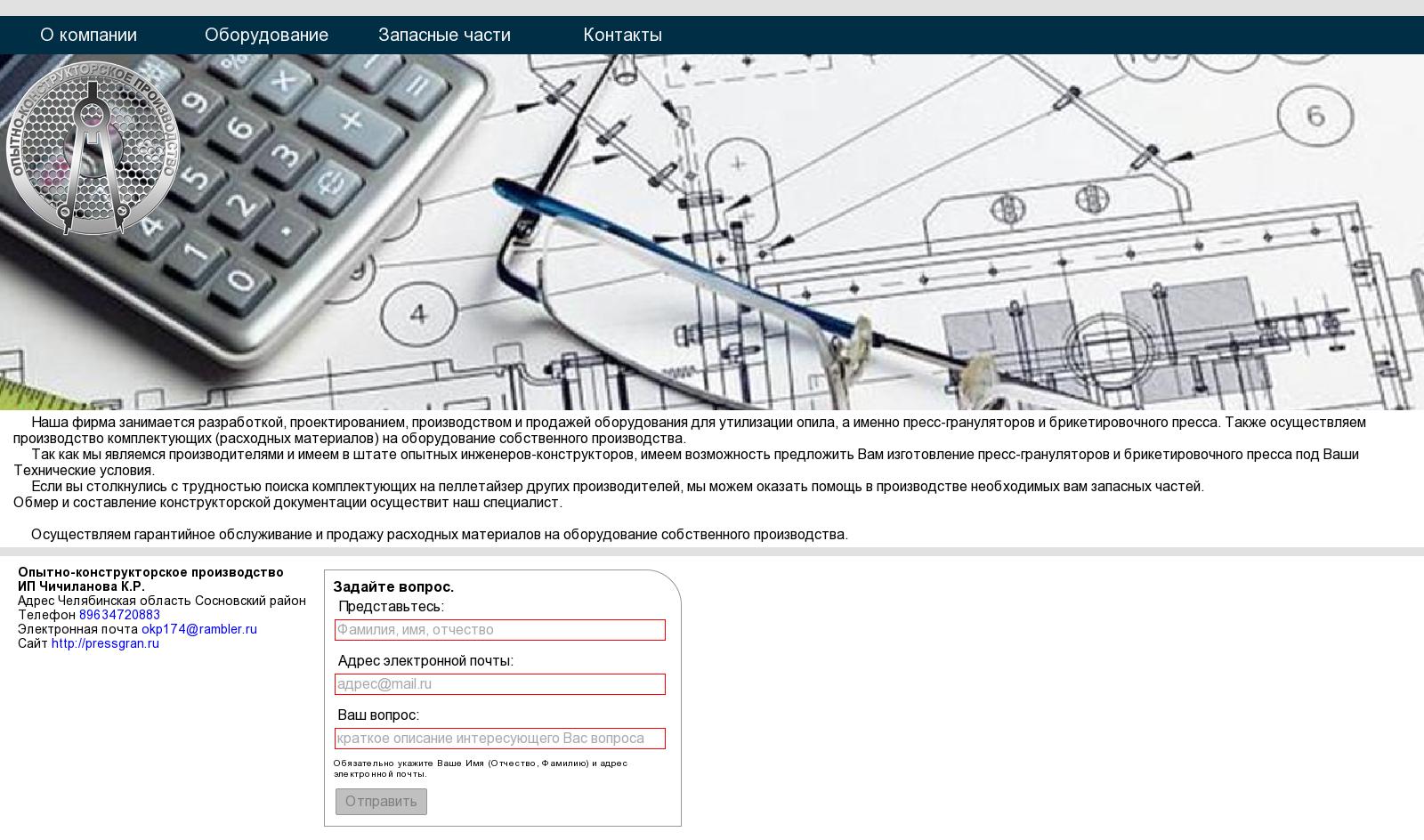The width and height of the screenshot is (1424, 840).
Task: Select the «краткое описание» question input field
Action: click(500, 739)
